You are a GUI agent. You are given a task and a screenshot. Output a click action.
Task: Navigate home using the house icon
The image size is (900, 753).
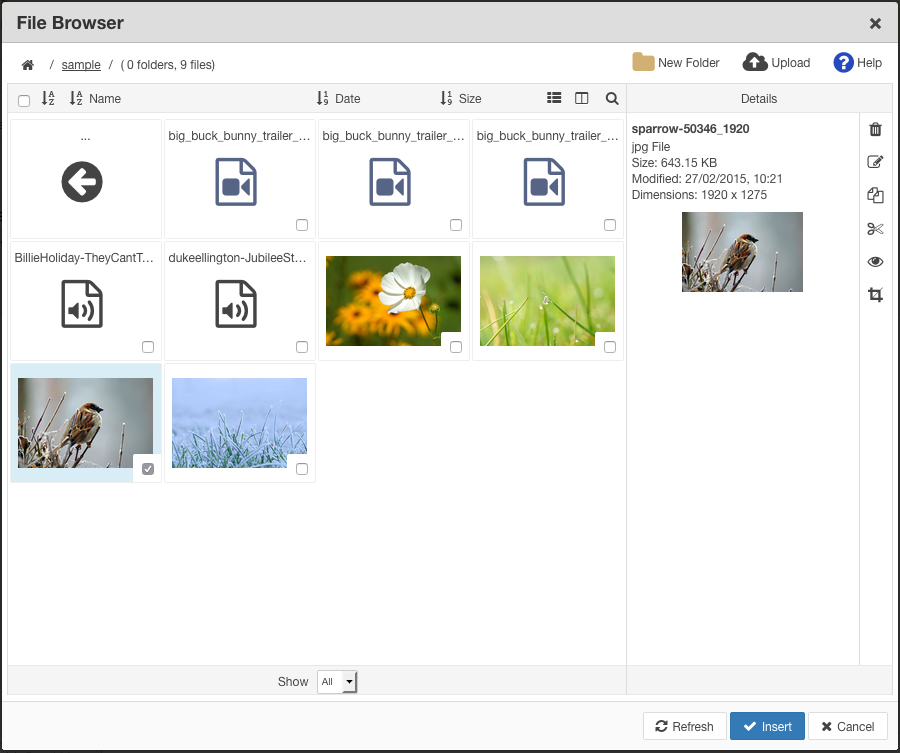pyautogui.click(x=27, y=64)
